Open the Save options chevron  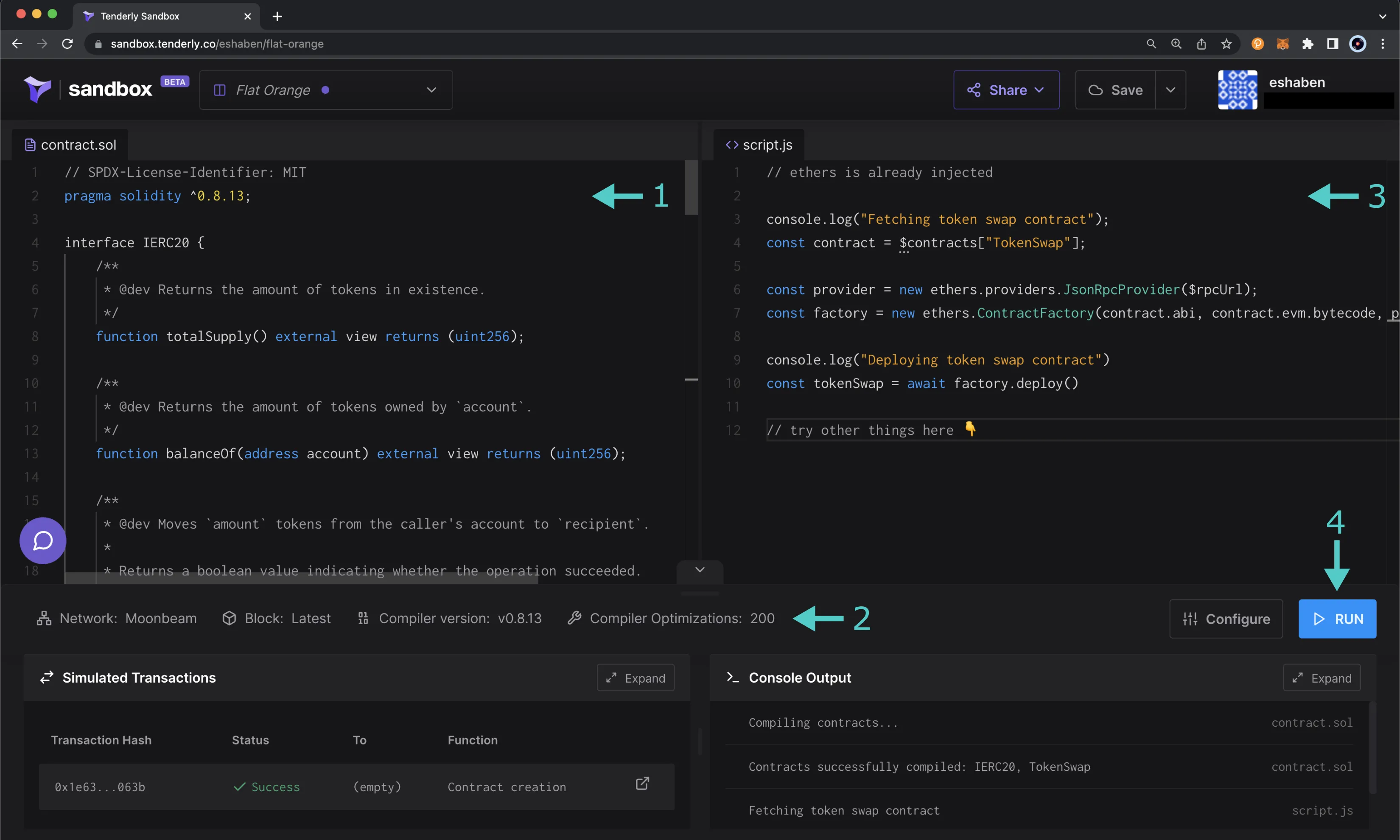pos(1171,90)
